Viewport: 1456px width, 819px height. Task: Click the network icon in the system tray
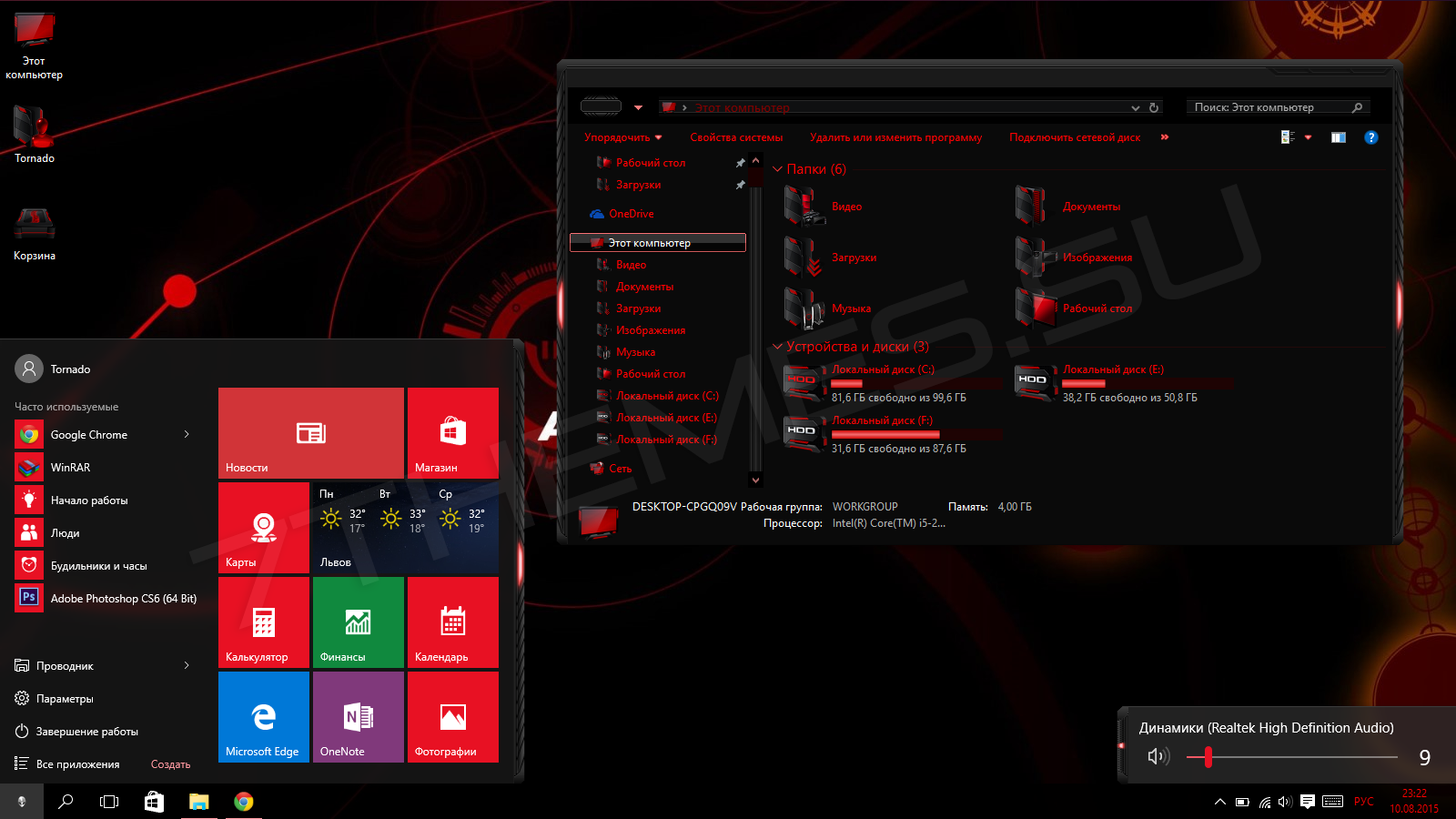(x=1263, y=802)
